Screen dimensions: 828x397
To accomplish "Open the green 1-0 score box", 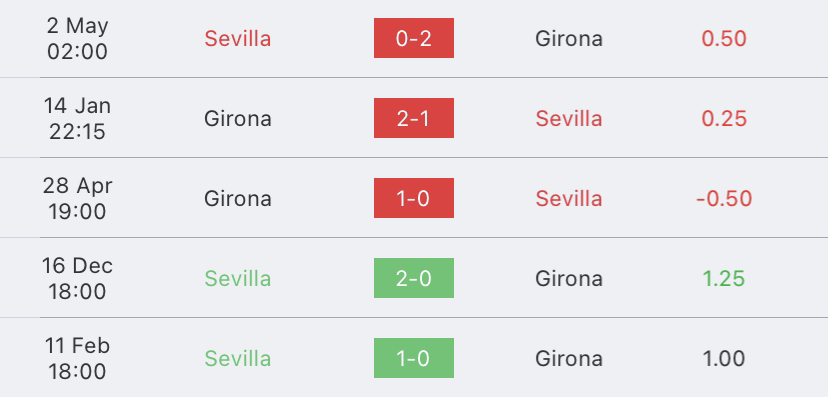I will 413,358.
